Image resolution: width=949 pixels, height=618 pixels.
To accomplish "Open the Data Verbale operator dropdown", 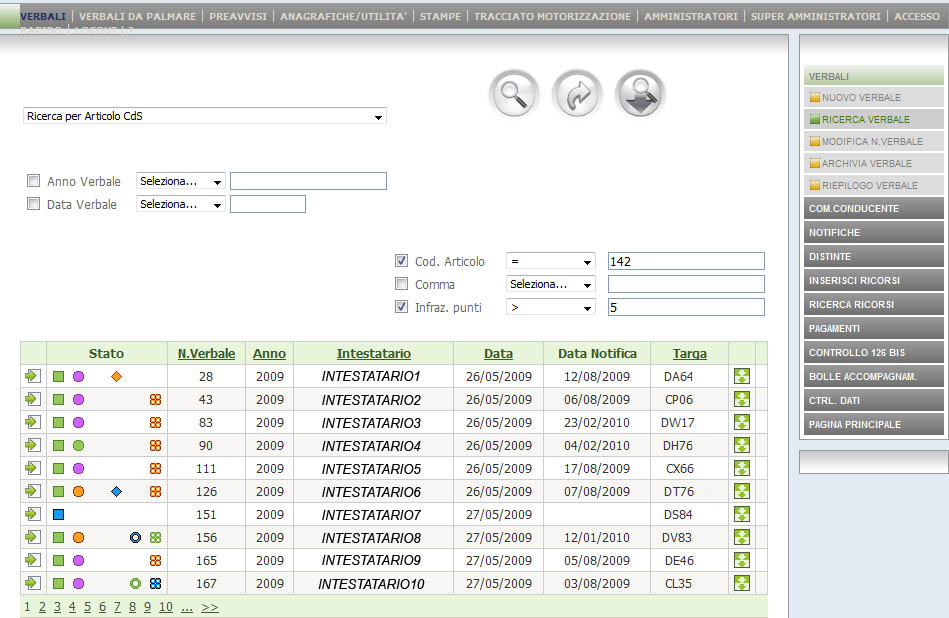I will [x=181, y=204].
